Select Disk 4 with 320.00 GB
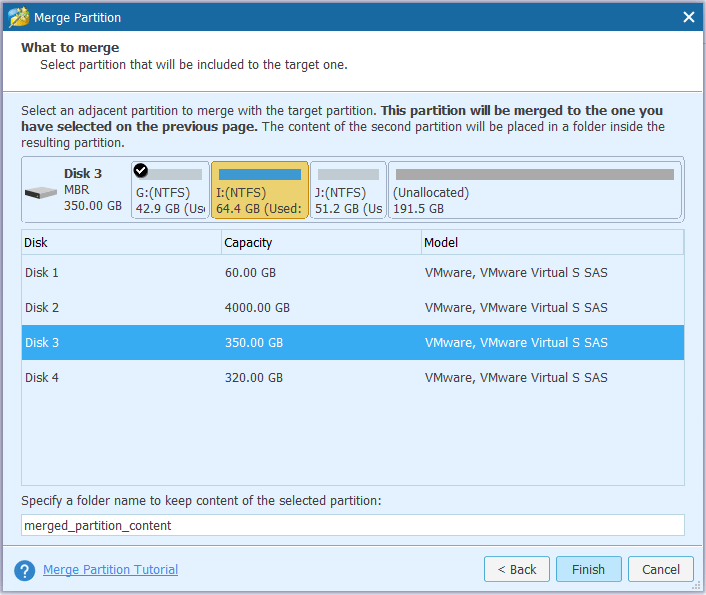 [352, 378]
